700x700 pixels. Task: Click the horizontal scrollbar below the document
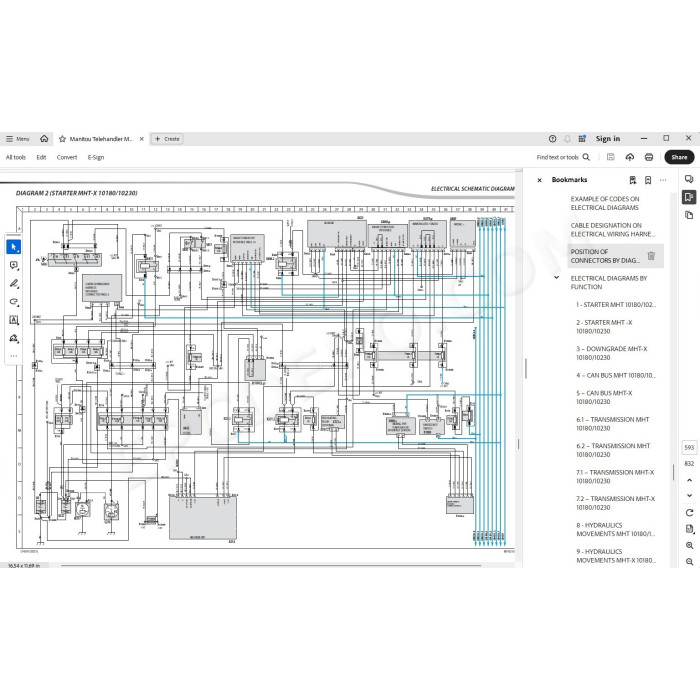tap(271, 565)
